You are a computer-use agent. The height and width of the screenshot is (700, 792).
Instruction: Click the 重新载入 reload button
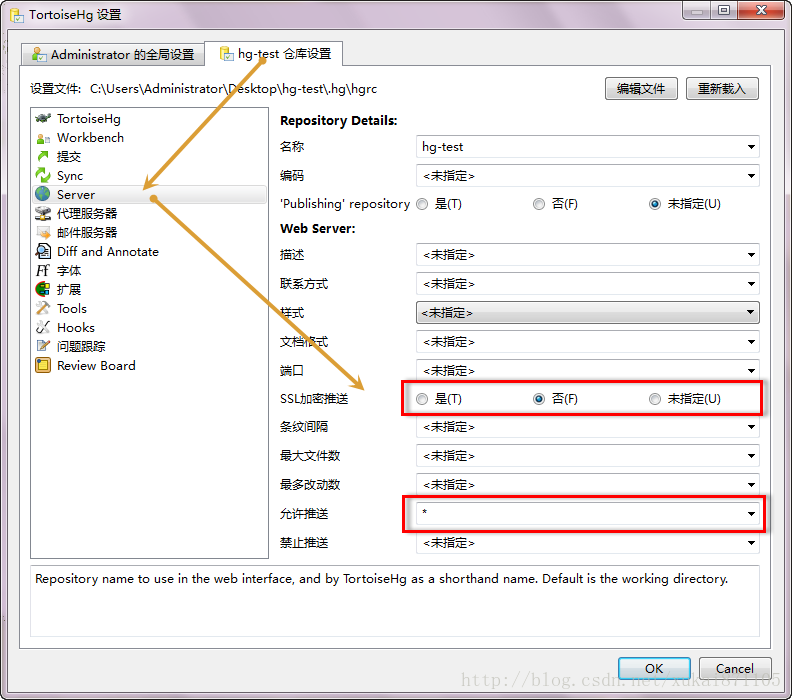click(722, 89)
